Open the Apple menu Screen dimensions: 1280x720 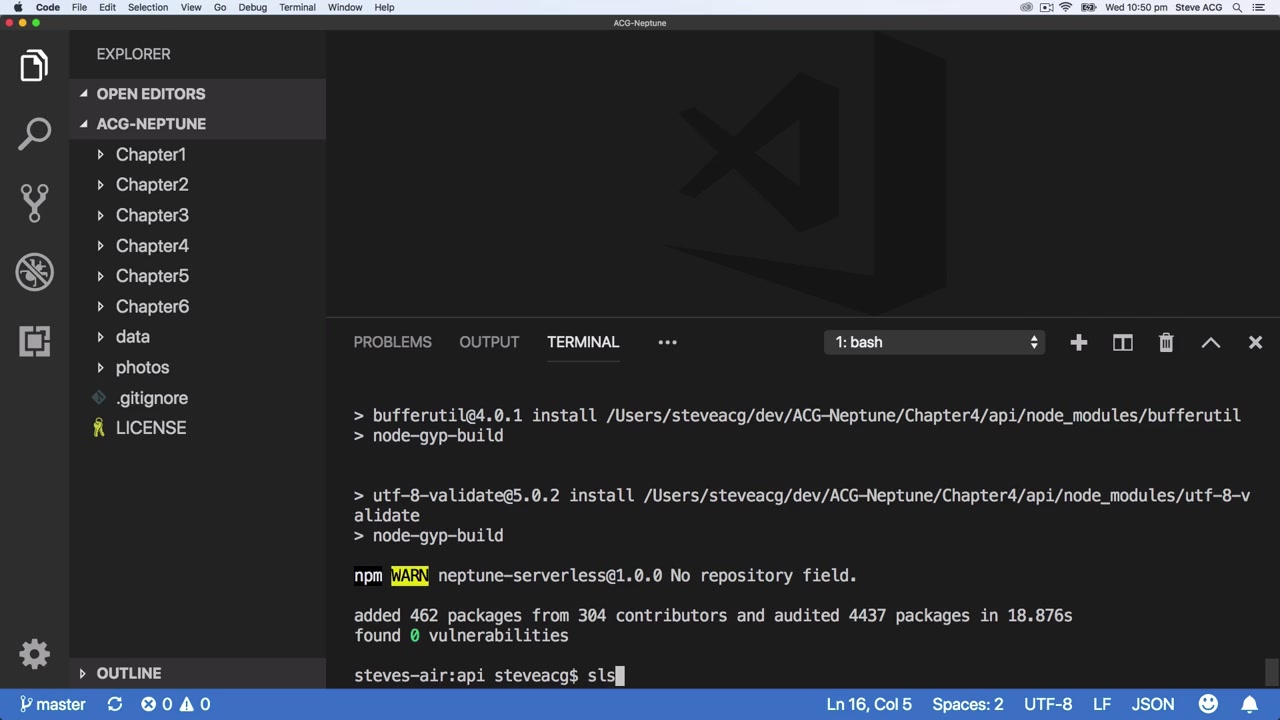[x=17, y=7]
